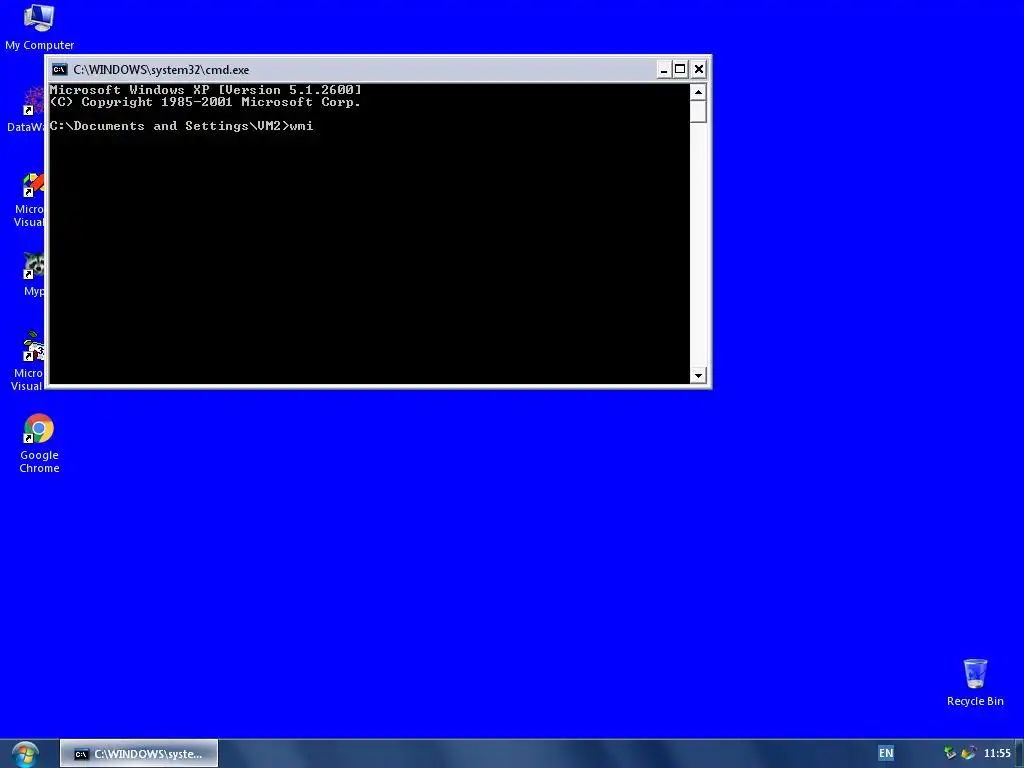
Task: Select the Google Chrome desktop shortcut
Action: click(39, 443)
